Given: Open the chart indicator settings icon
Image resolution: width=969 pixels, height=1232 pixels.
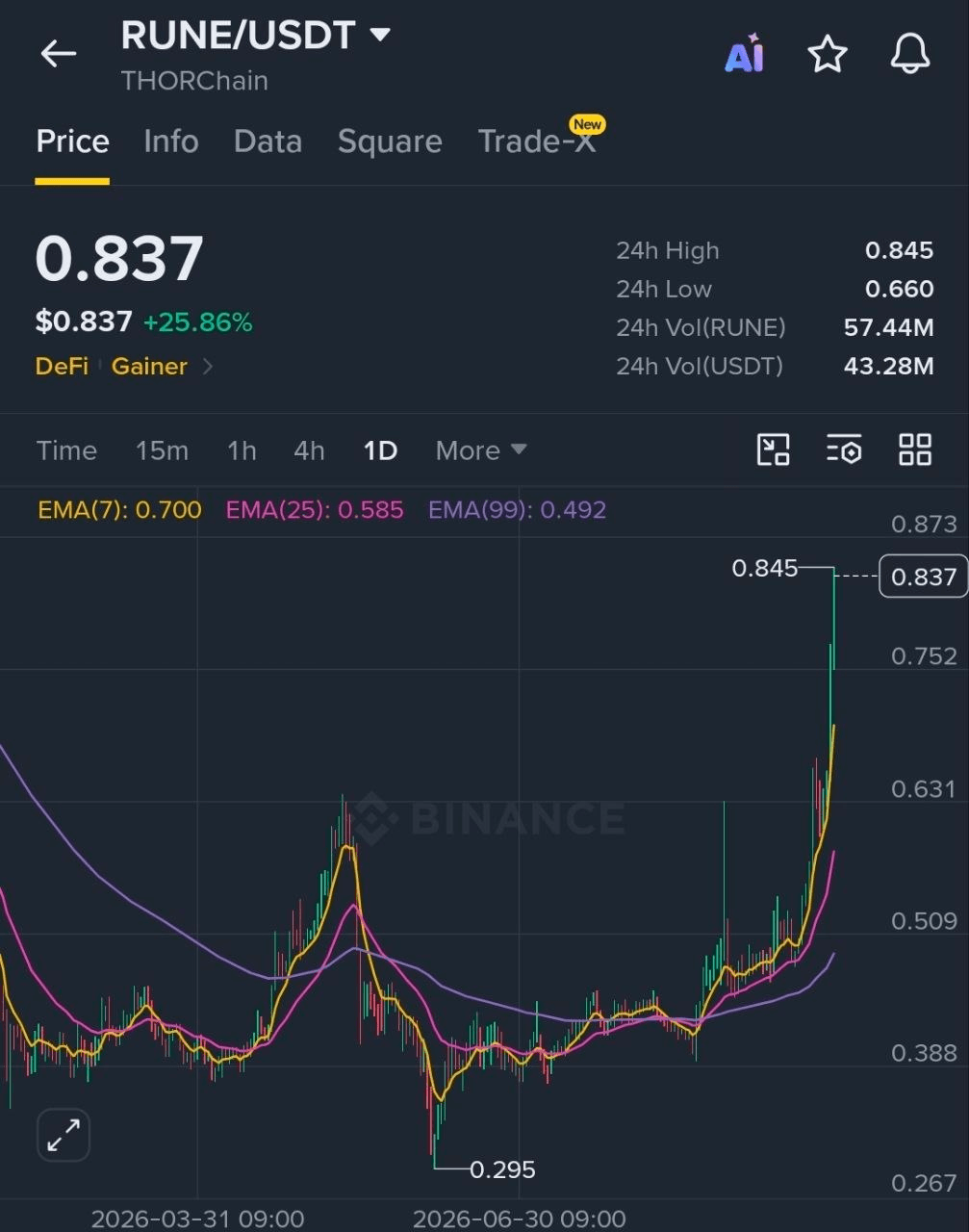Looking at the screenshot, I should 844,449.
